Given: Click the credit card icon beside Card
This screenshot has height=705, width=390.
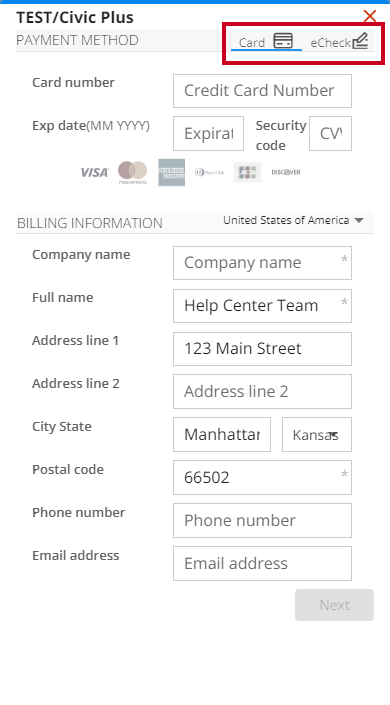Looking at the screenshot, I should click(x=283, y=41).
